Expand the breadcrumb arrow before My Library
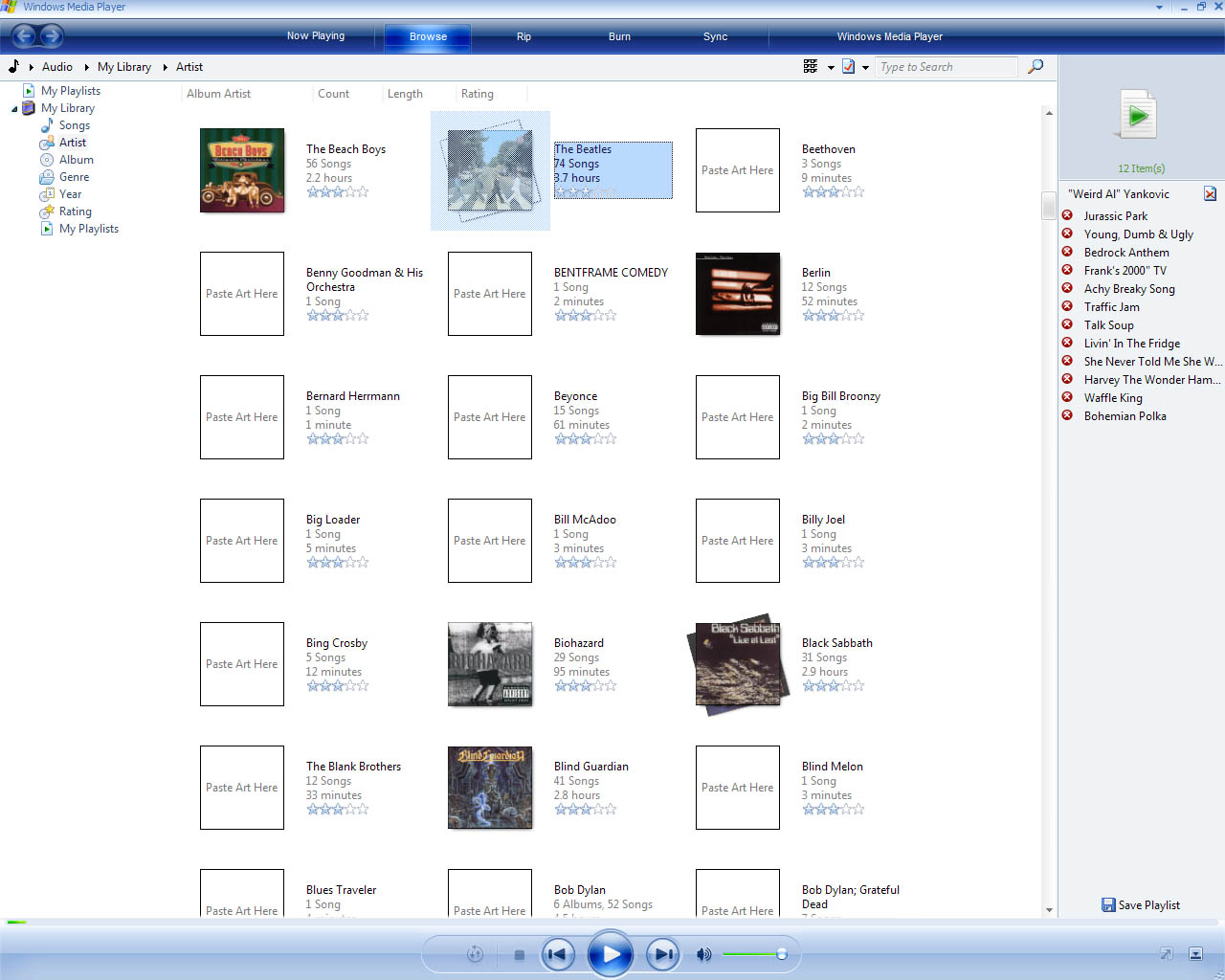Viewport: 1225px width, 980px height. pos(87,67)
